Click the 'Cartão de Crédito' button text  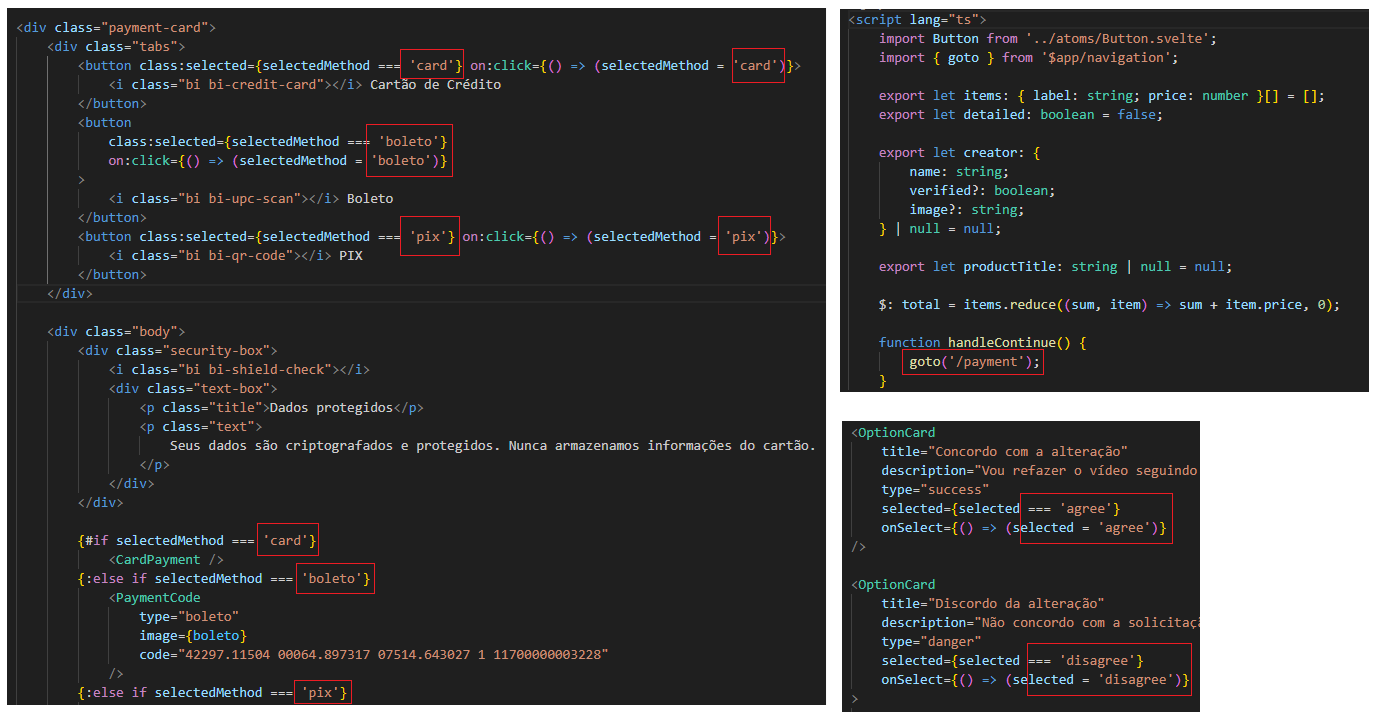pos(435,85)
